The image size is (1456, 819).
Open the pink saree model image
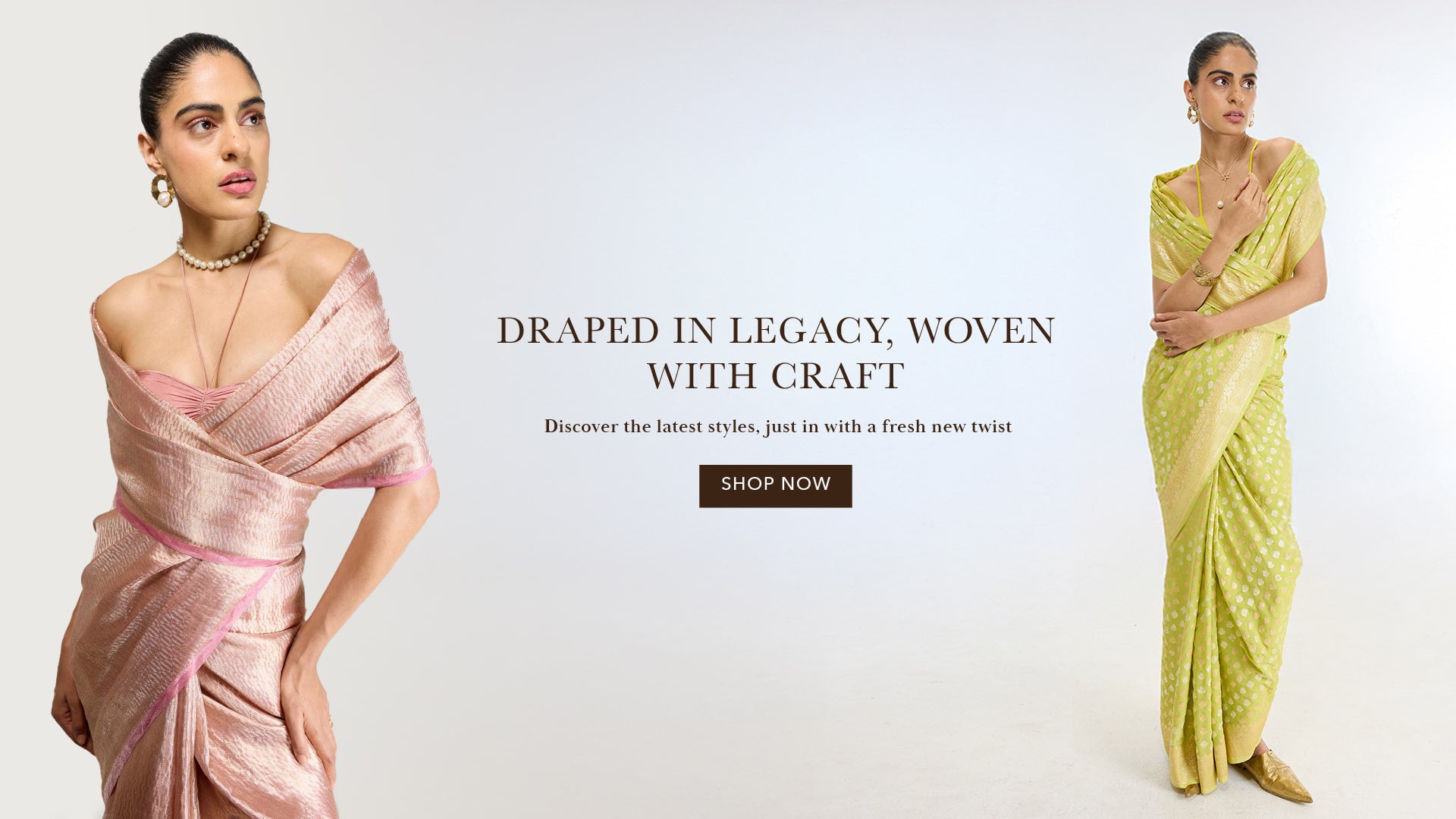coord(243,425)
